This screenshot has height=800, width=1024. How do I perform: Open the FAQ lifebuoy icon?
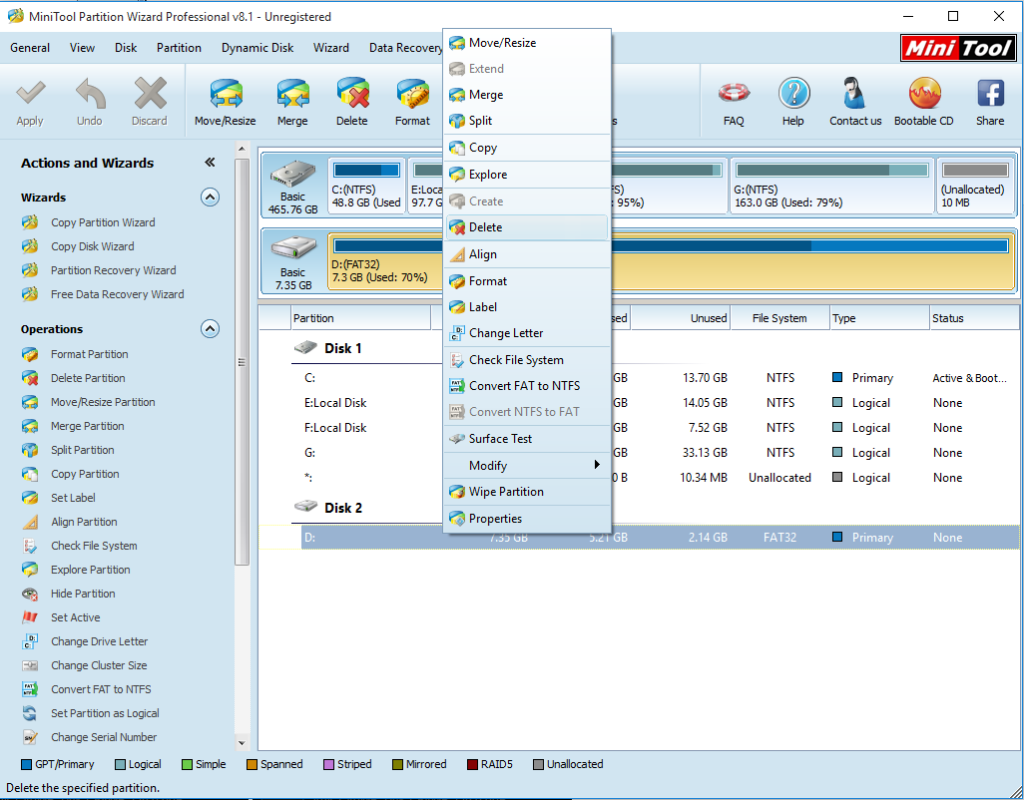point(733,93)
